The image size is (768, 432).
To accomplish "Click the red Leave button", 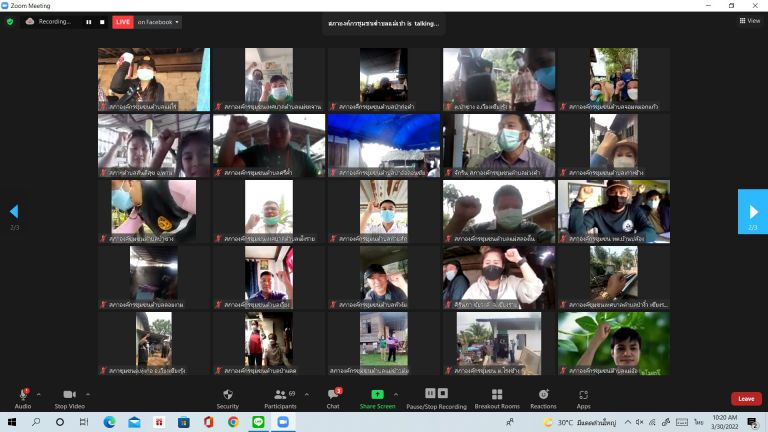I will [746, 399].
